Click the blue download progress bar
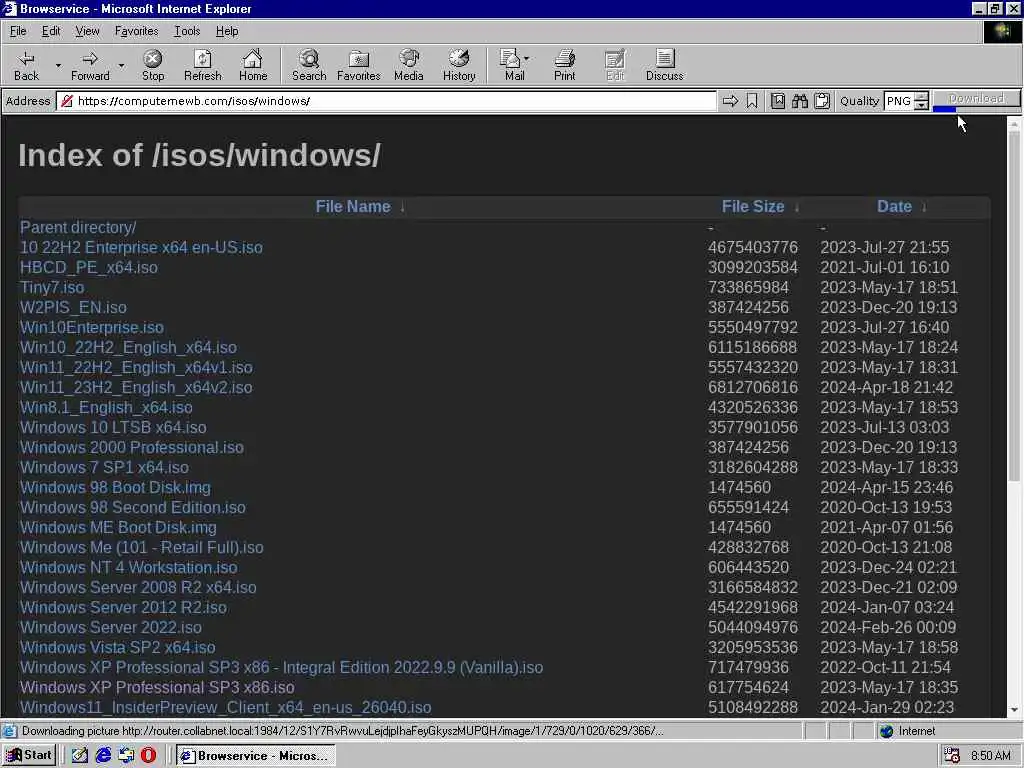The height and width of the screenshot is (768, 1024). 944,109
